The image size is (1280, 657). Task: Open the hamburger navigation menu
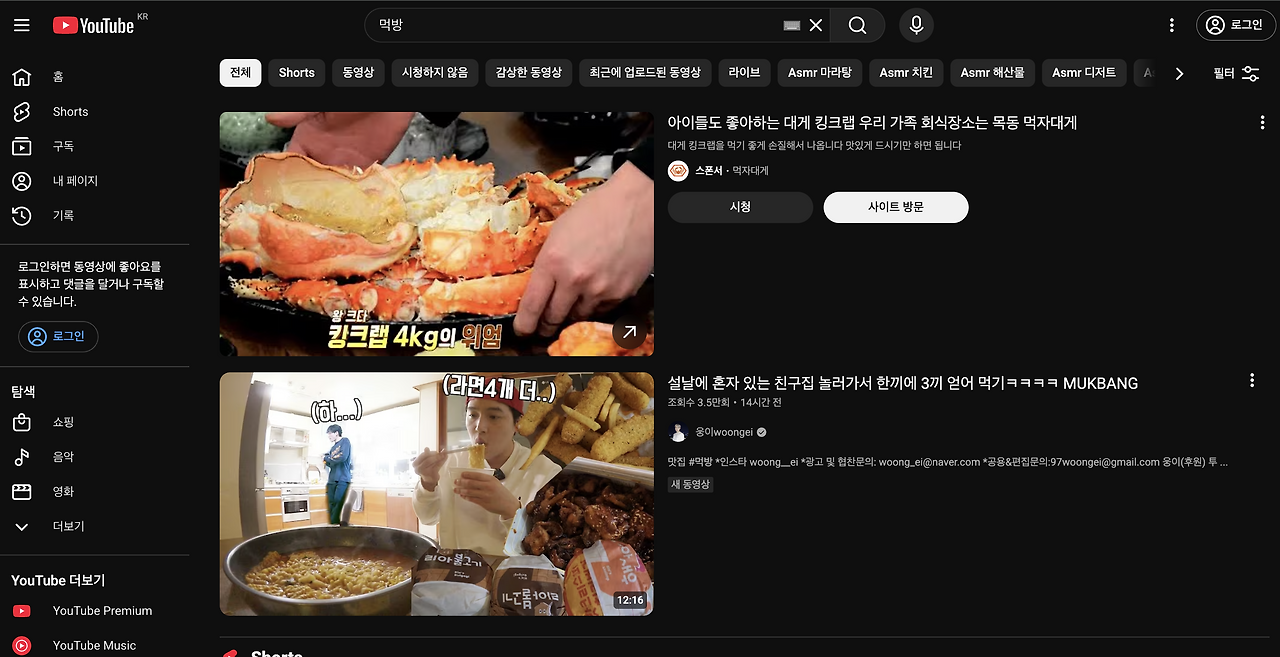point(22,25)
